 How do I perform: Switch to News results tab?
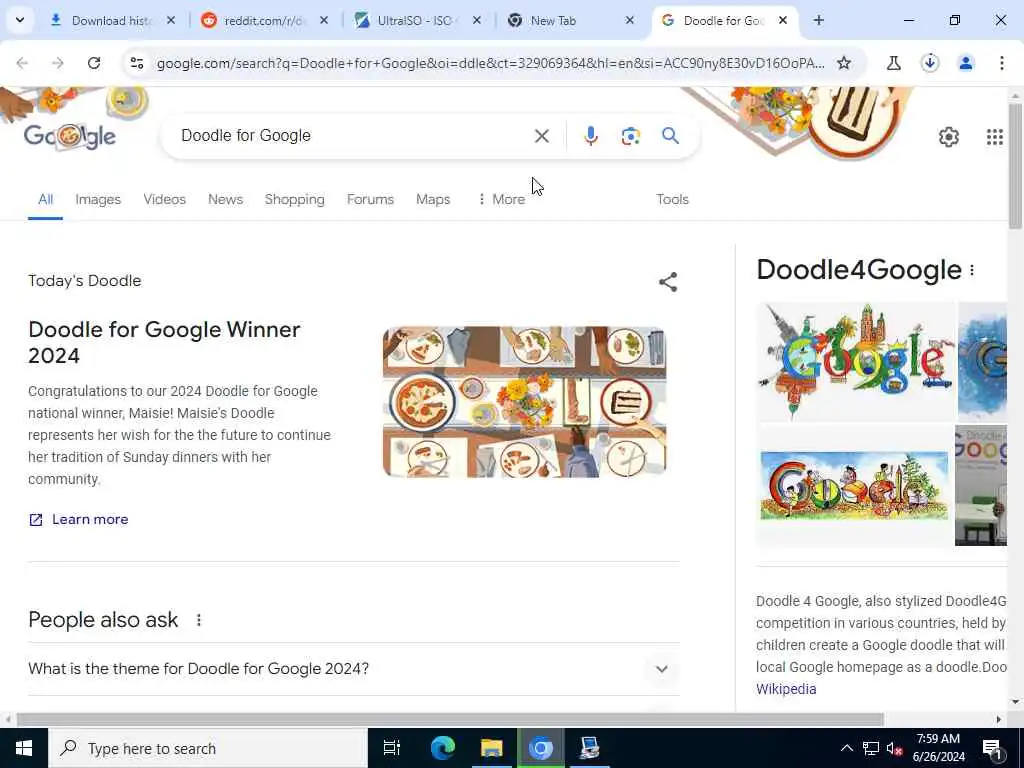pos(225,199)
